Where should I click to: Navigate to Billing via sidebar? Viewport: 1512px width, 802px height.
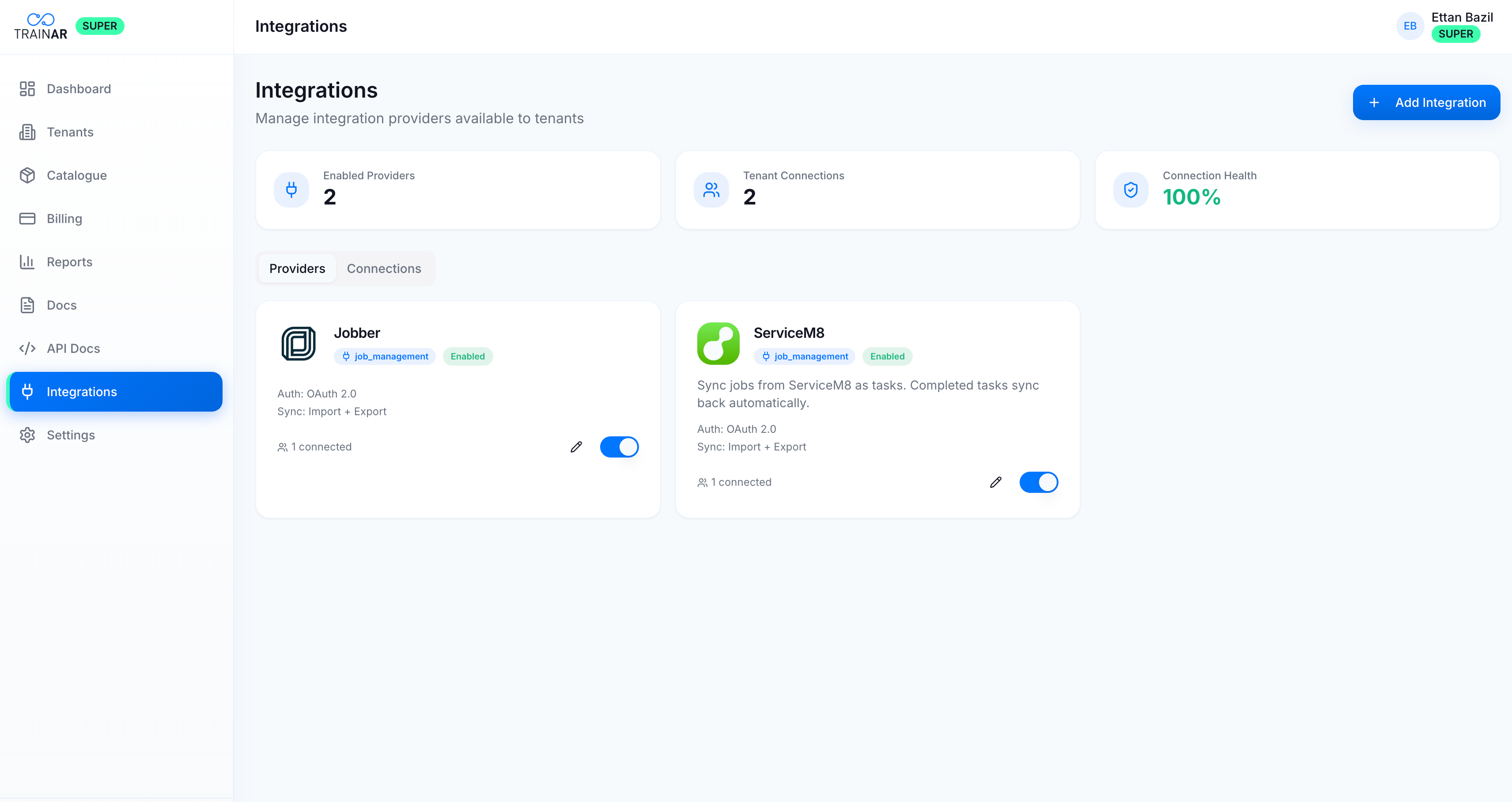coord(64,218)
